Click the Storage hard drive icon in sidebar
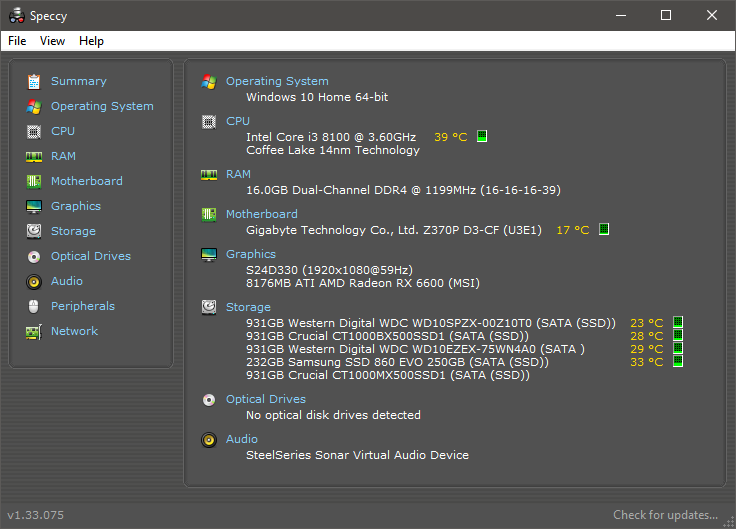This screenshot has width=736, height=529. tap(34, 231)
